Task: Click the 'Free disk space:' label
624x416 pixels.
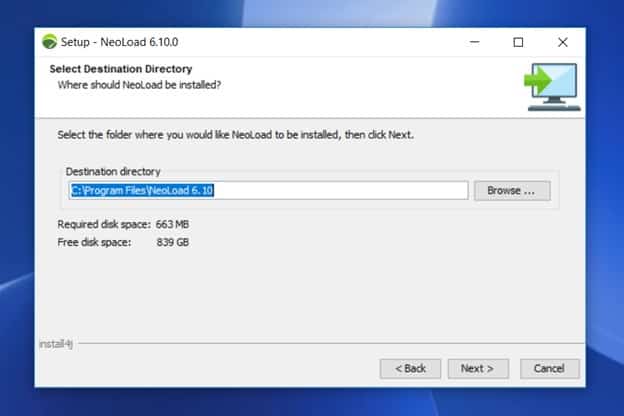Action: coord(94,242)
